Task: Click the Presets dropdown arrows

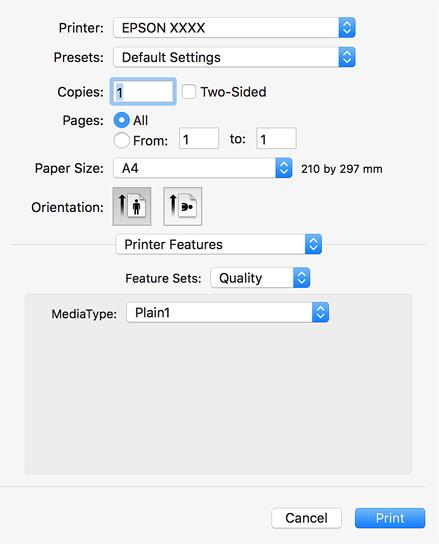Action: click(347, 57)
